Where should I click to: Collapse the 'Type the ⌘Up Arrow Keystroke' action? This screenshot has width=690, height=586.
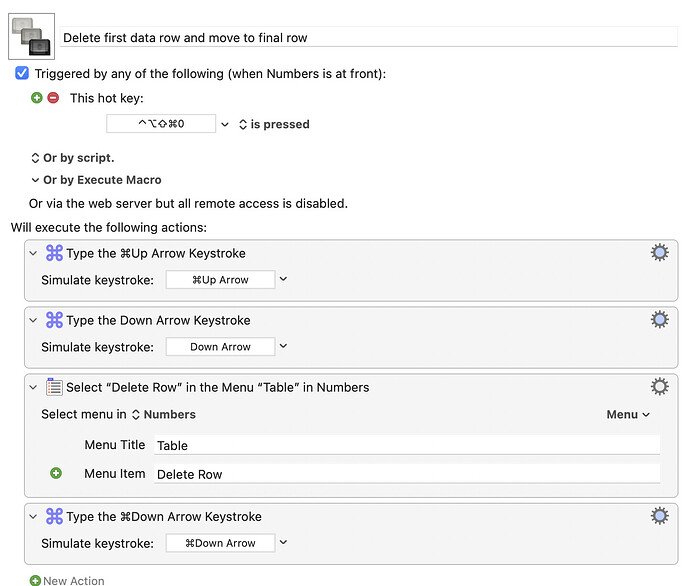[35, 253]
